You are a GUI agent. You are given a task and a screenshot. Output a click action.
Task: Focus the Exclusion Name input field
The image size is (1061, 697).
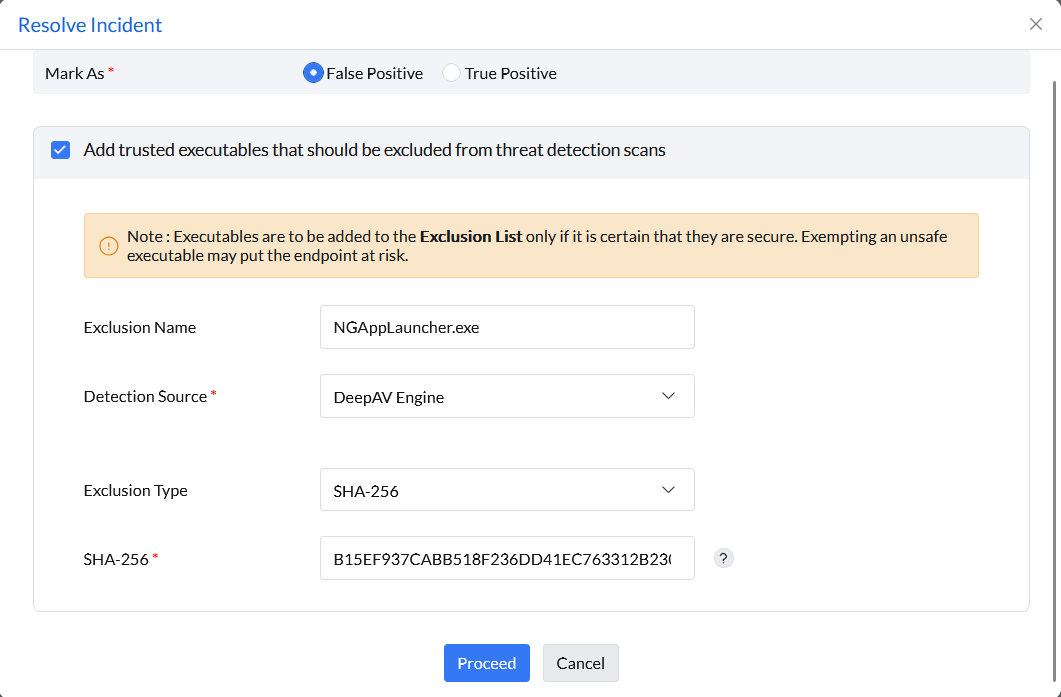[x=507, y=327]
